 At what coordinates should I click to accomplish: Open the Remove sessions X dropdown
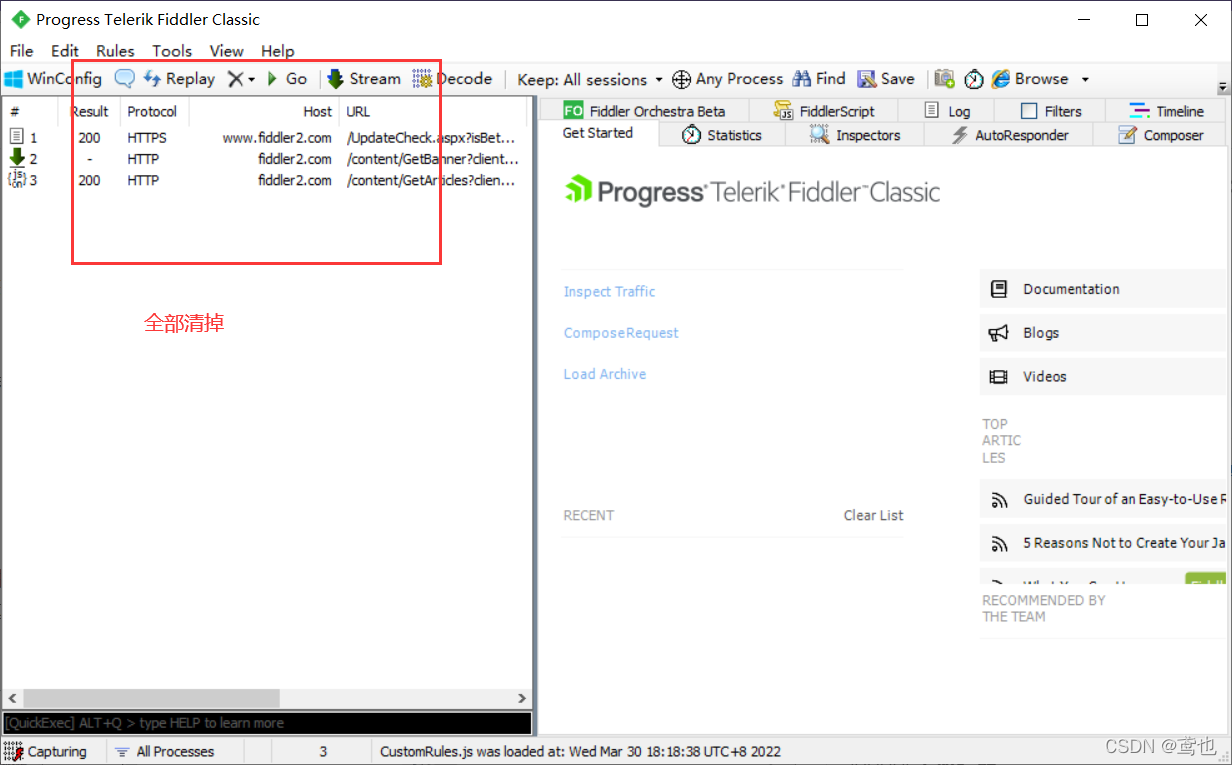(x=241, y=79)
